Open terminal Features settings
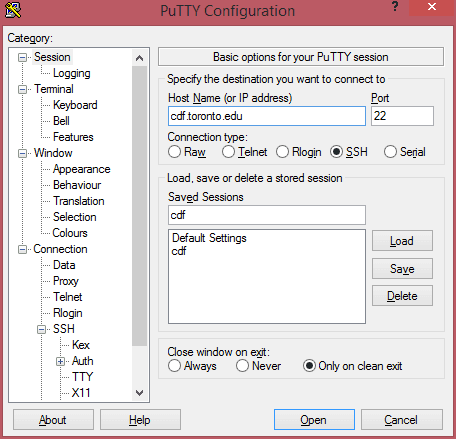This screenshot has height=439, width=456. [73, 137]
